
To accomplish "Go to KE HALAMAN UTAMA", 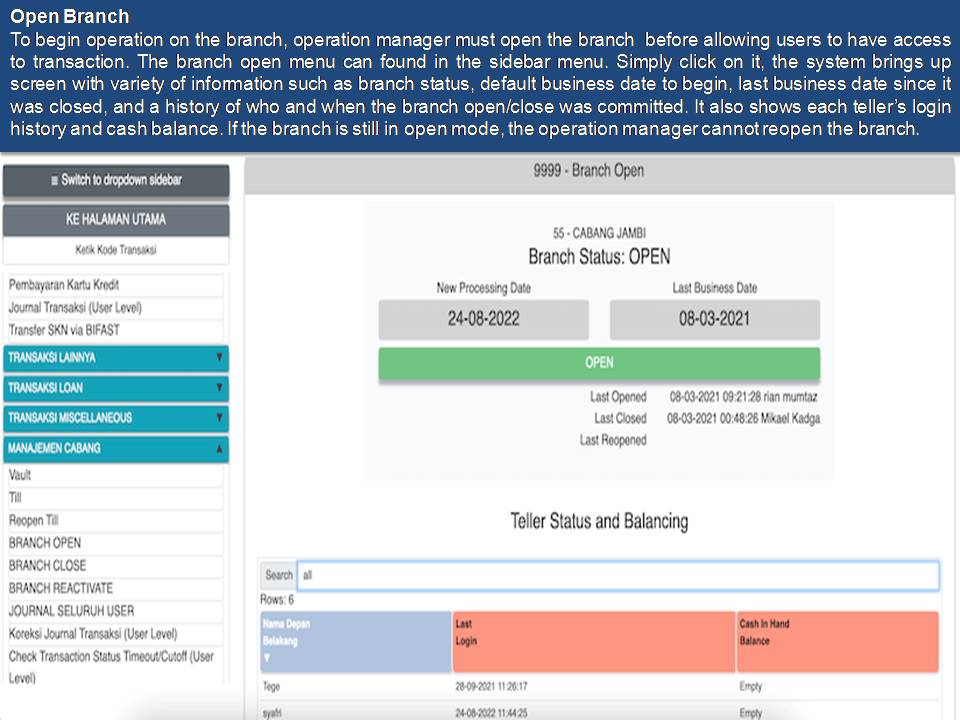I will coord(116,220).
